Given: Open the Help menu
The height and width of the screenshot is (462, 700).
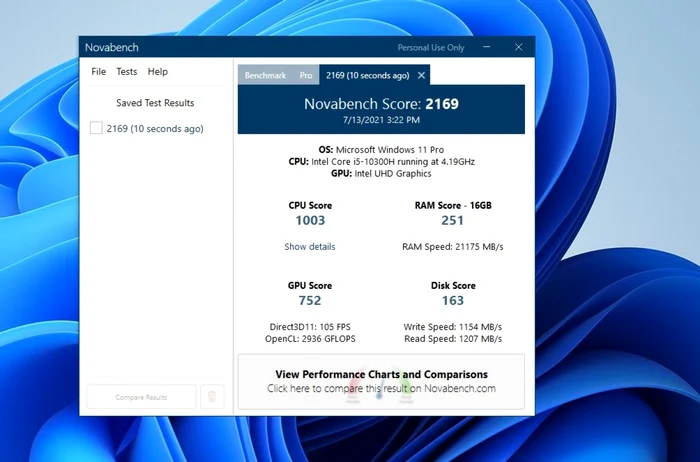Looking at the screenshot, I should coord(158,71).
